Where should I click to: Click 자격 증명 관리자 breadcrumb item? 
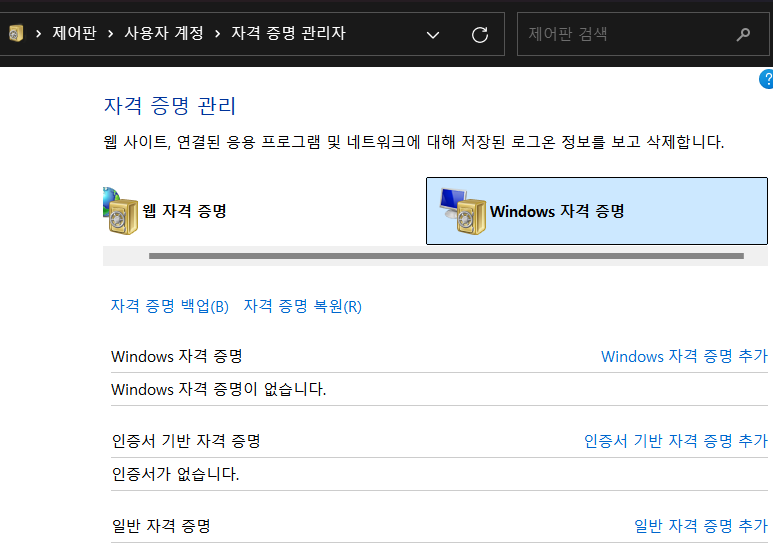point(288,34)
